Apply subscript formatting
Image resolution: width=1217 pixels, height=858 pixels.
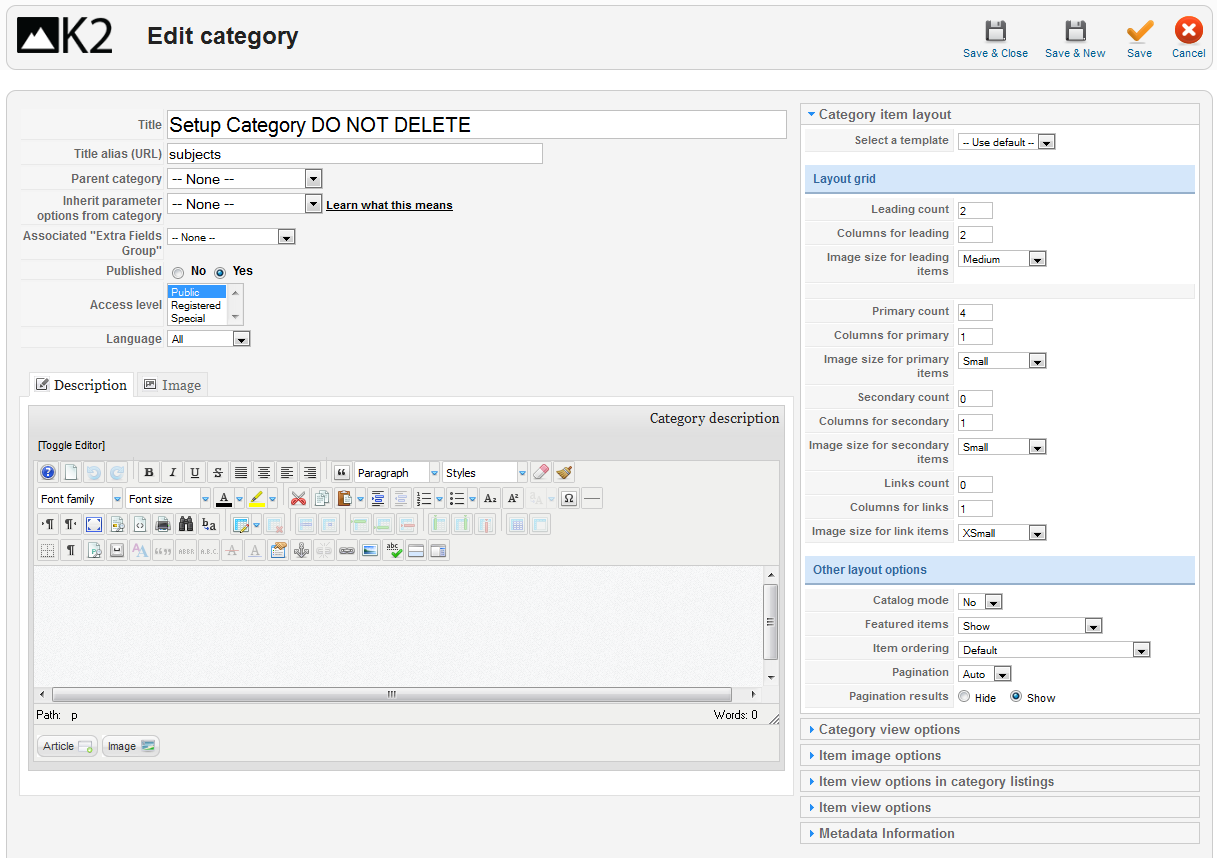[490, 498]
